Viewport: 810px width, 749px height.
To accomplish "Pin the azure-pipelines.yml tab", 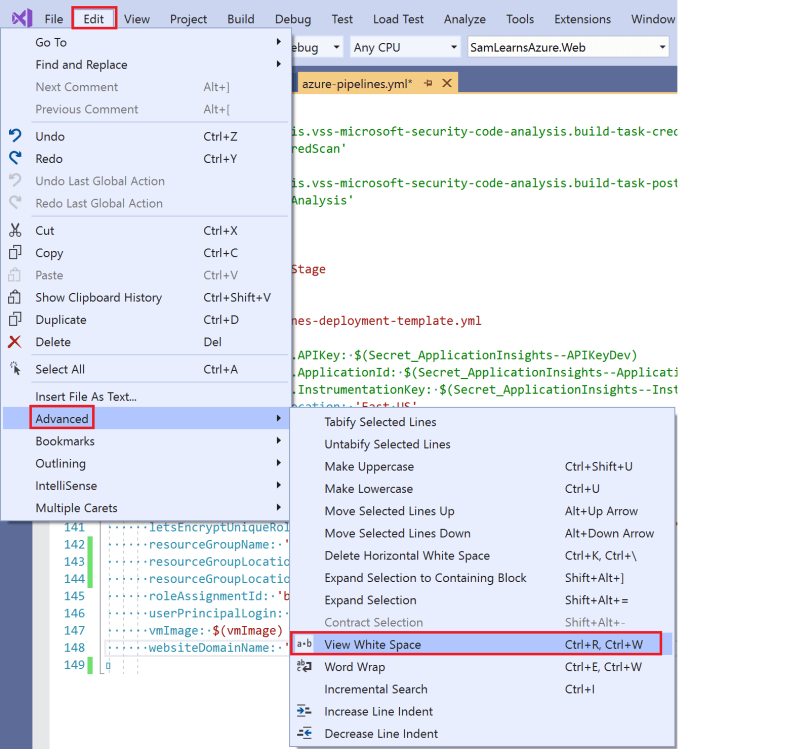I will point(428,83).
